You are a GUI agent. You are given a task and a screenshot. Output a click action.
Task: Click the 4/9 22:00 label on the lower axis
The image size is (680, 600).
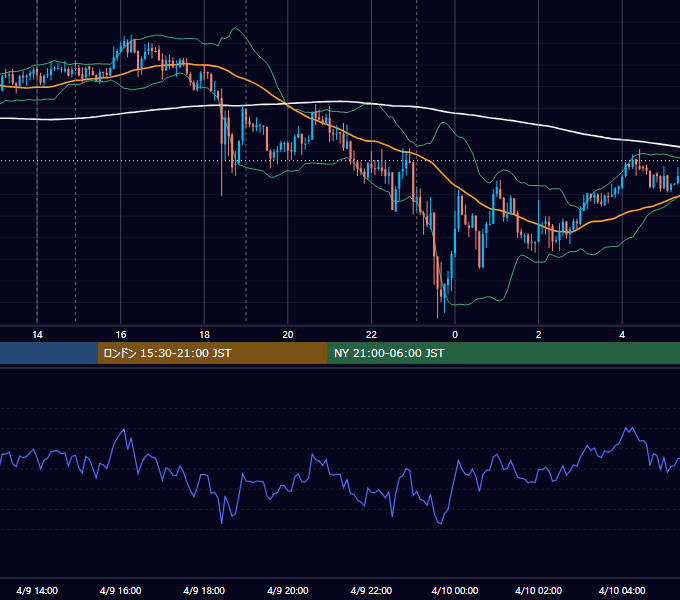point(371,590)
